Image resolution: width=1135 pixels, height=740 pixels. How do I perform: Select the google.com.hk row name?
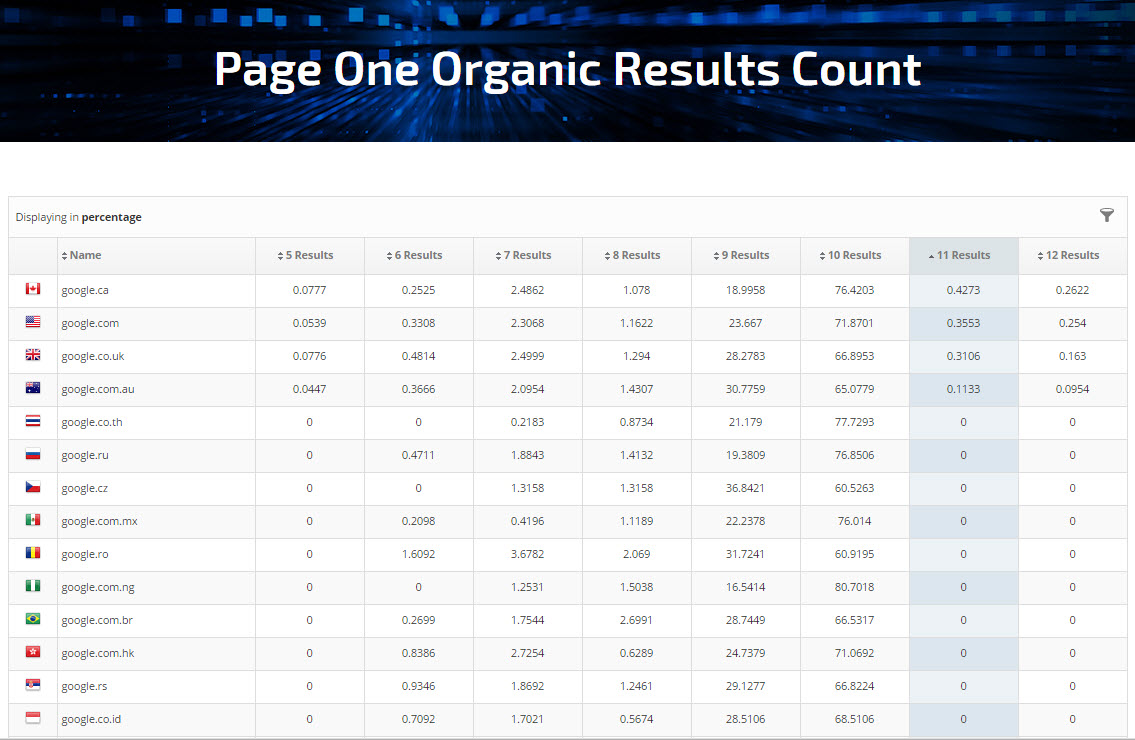[98, 653]
